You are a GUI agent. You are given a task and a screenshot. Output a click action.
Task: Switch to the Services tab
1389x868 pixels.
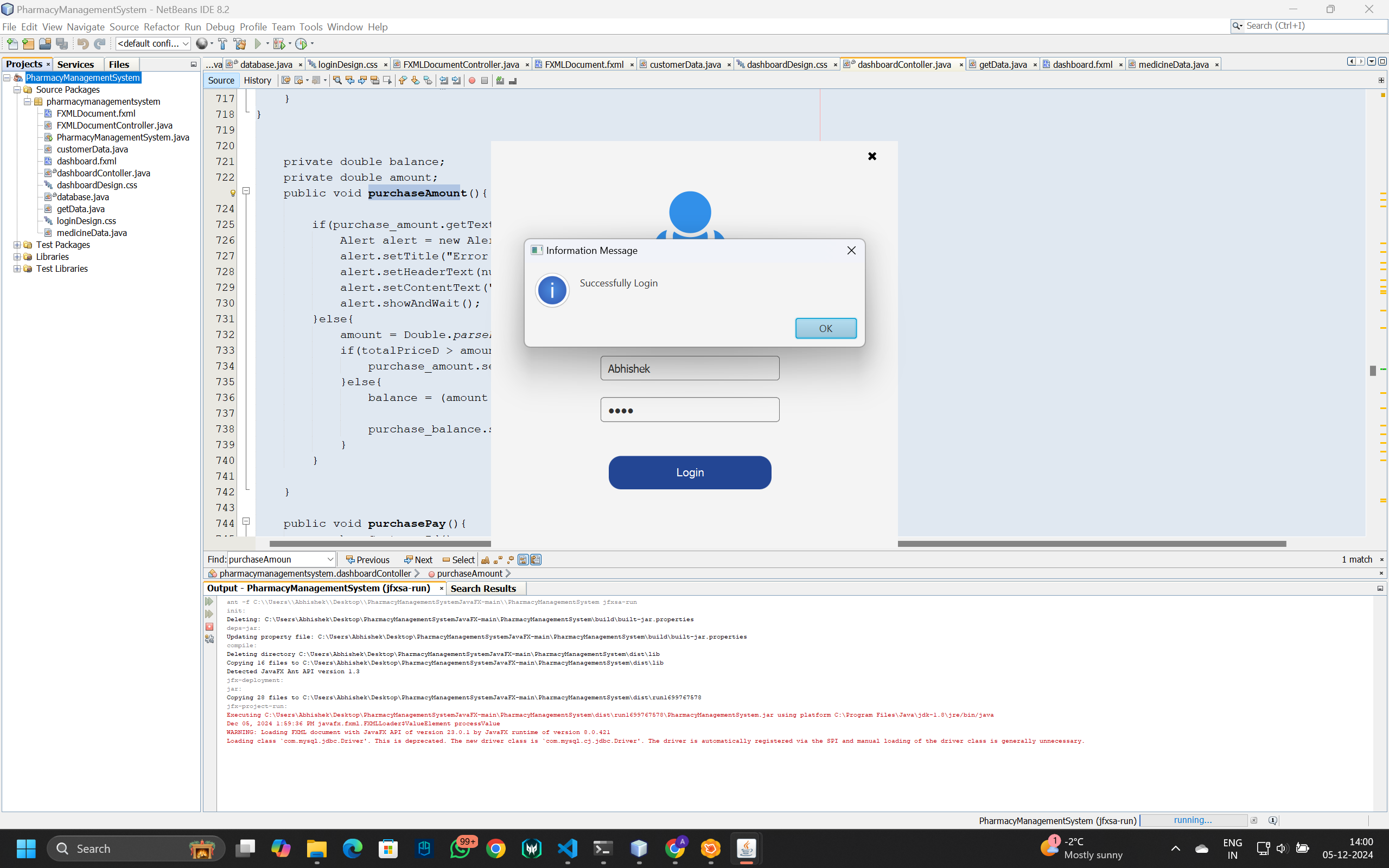(75, 65)
